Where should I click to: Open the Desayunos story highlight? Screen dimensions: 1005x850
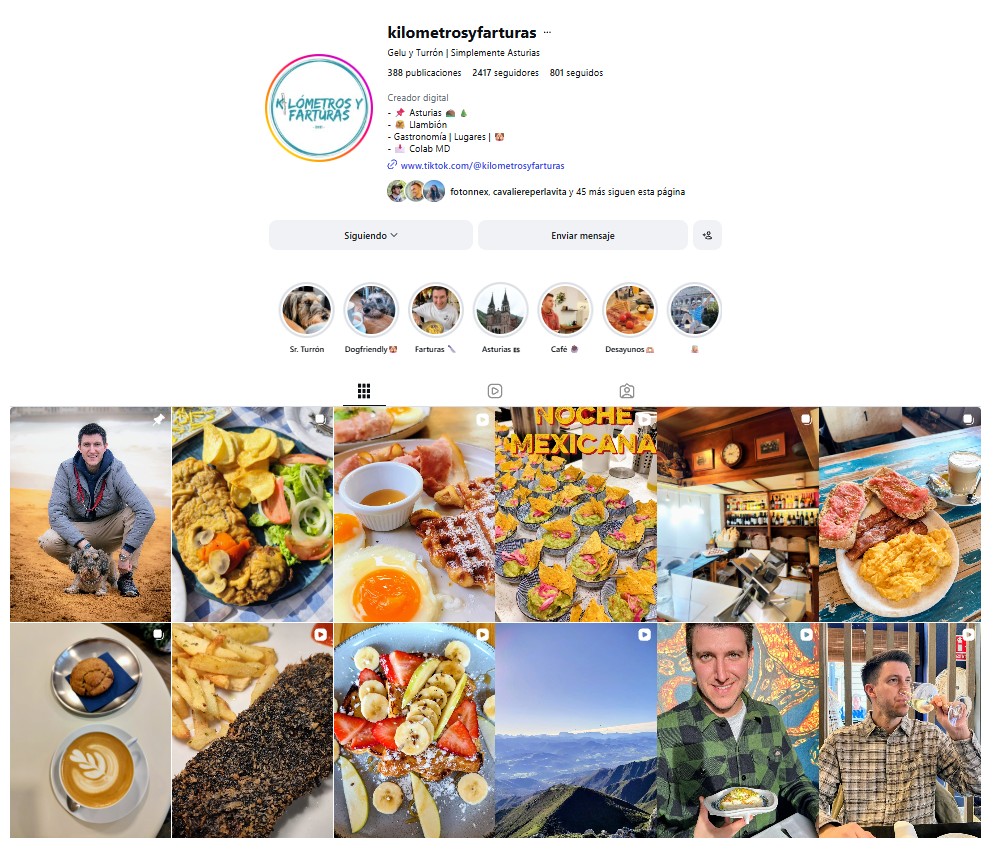[629, 310]
